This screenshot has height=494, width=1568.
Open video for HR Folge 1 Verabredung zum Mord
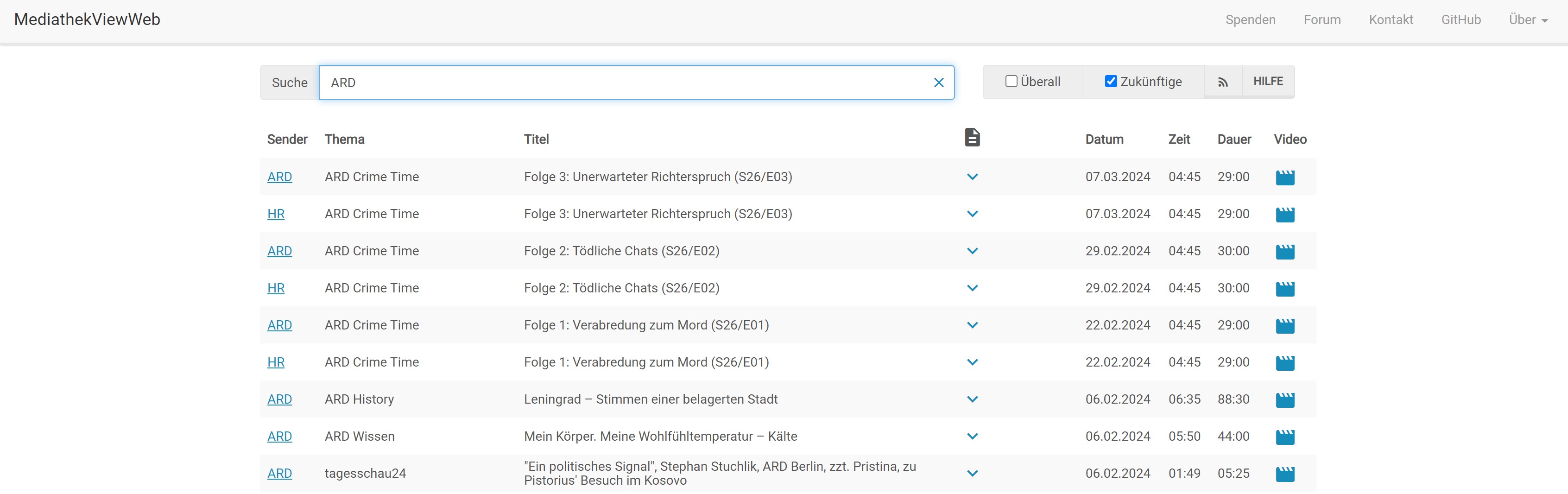1285,363
